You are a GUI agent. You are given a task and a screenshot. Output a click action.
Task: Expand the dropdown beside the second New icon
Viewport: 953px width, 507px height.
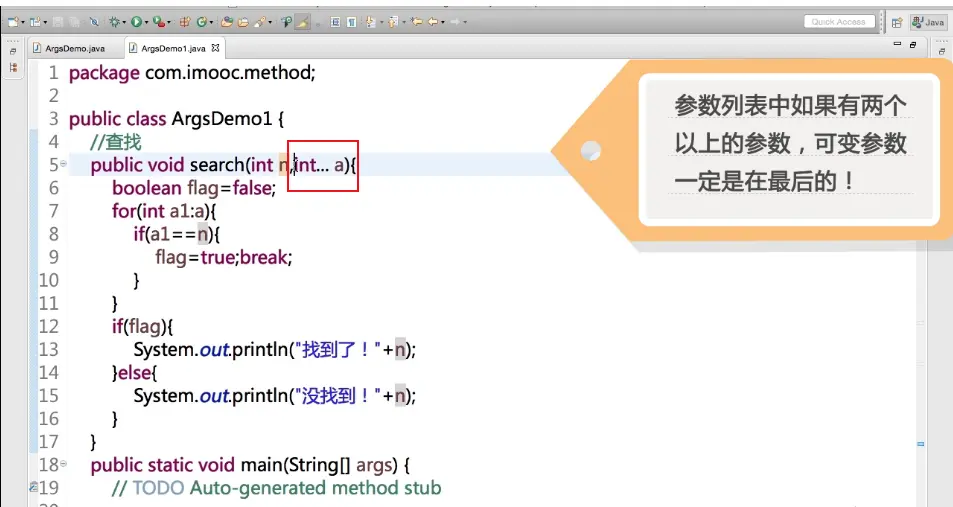[45, 22]
